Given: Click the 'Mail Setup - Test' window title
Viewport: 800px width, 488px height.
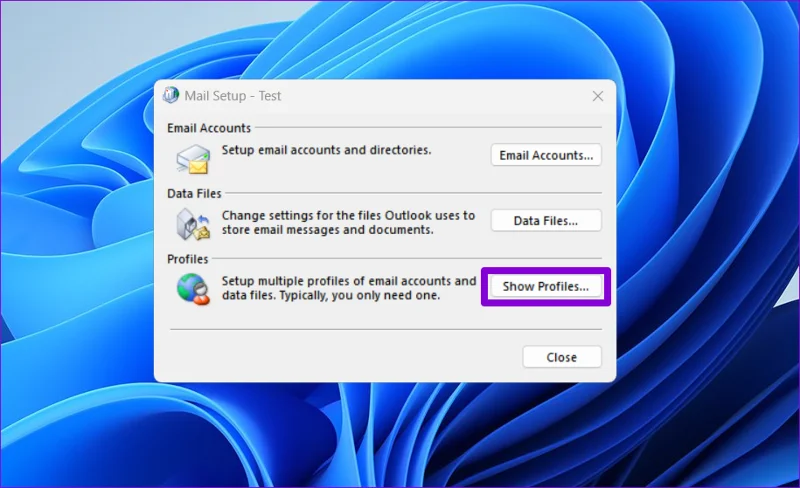Looking at the screenshot, I should pyautogui.click(x=233, y=96).
